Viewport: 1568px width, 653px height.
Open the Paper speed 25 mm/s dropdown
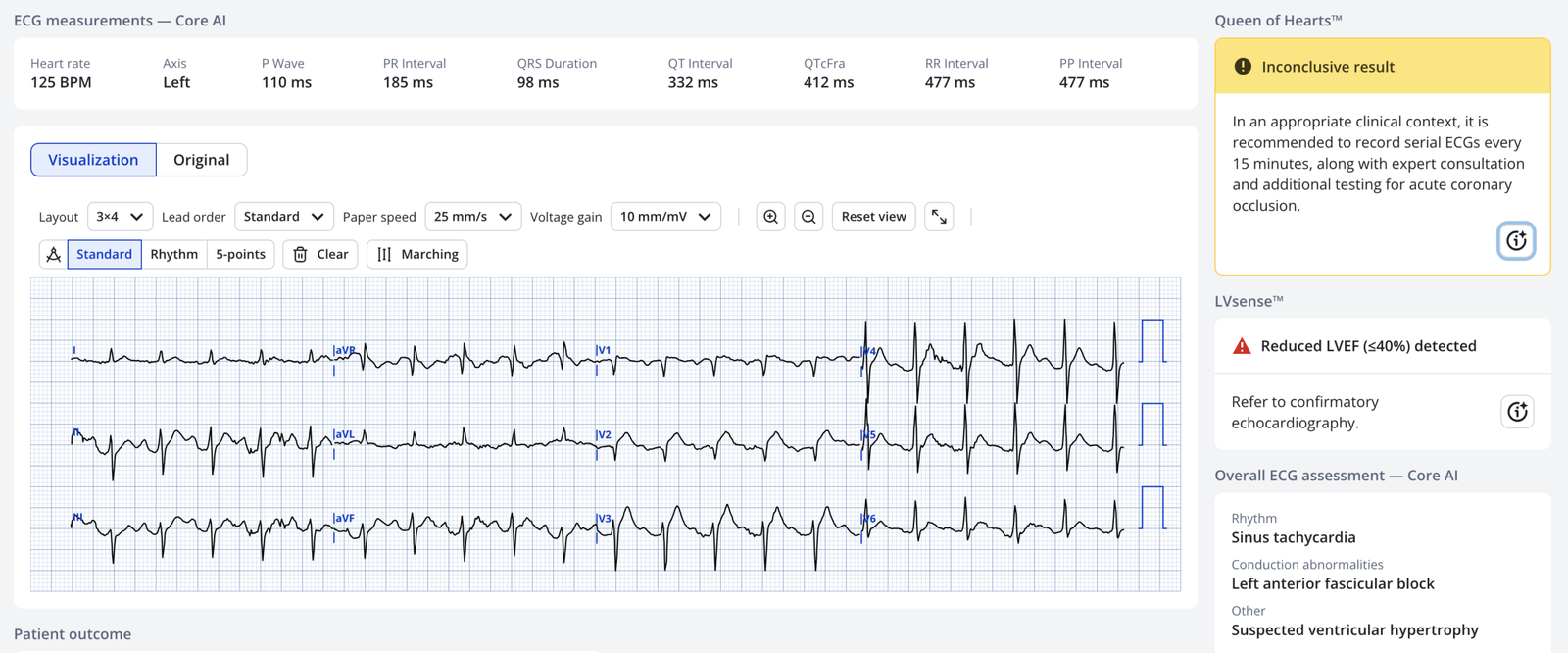tap(472, 217)
